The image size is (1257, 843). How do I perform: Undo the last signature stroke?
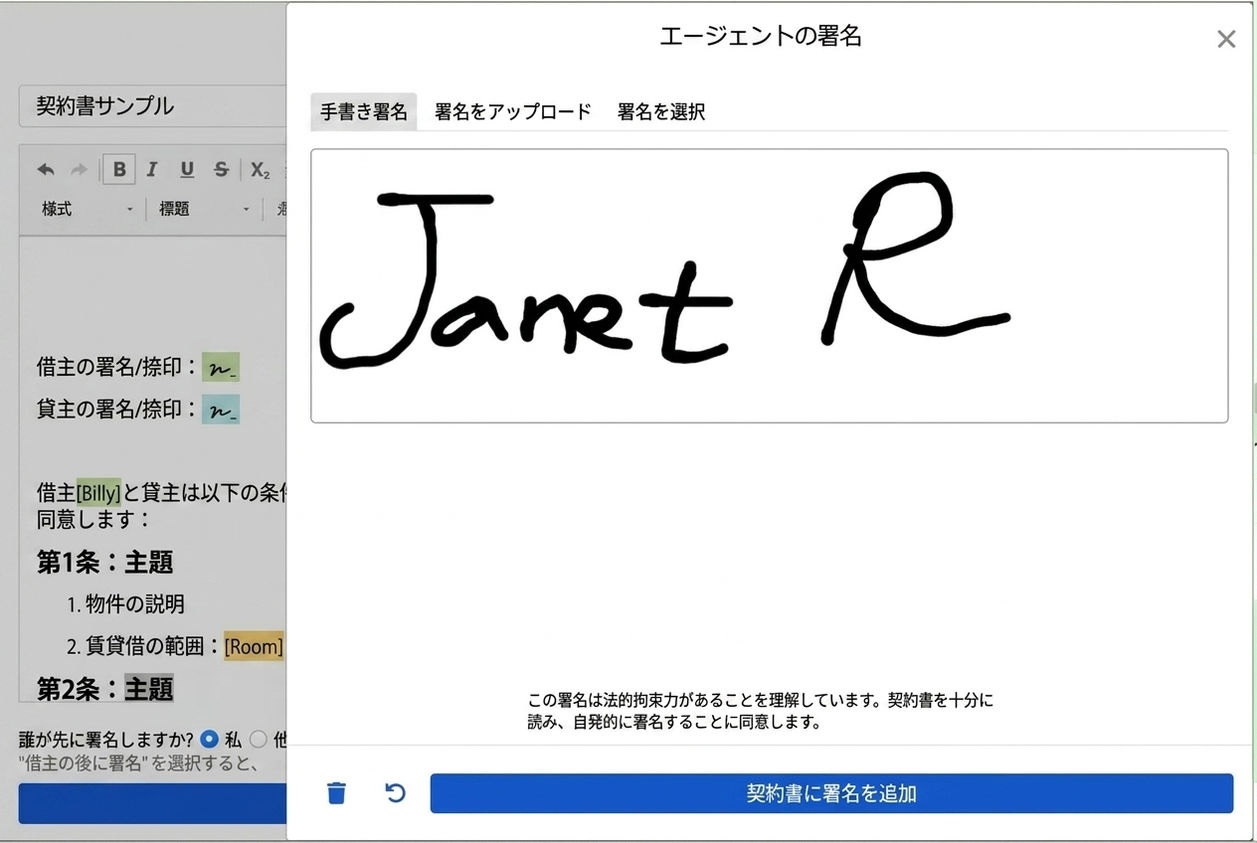coord(396,793)
